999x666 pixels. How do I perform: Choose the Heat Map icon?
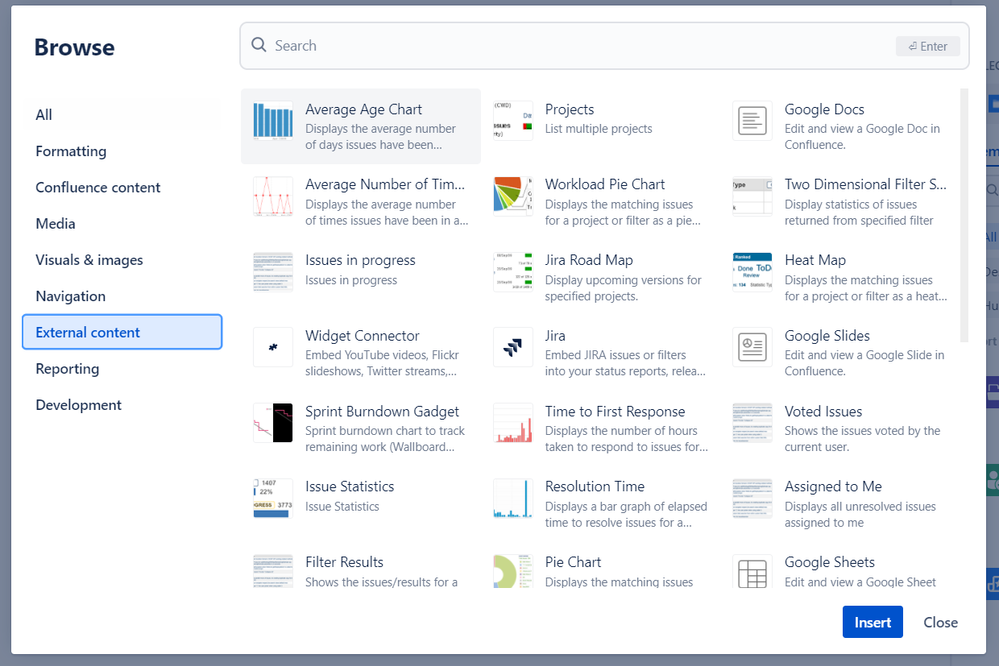click(752, 271)
